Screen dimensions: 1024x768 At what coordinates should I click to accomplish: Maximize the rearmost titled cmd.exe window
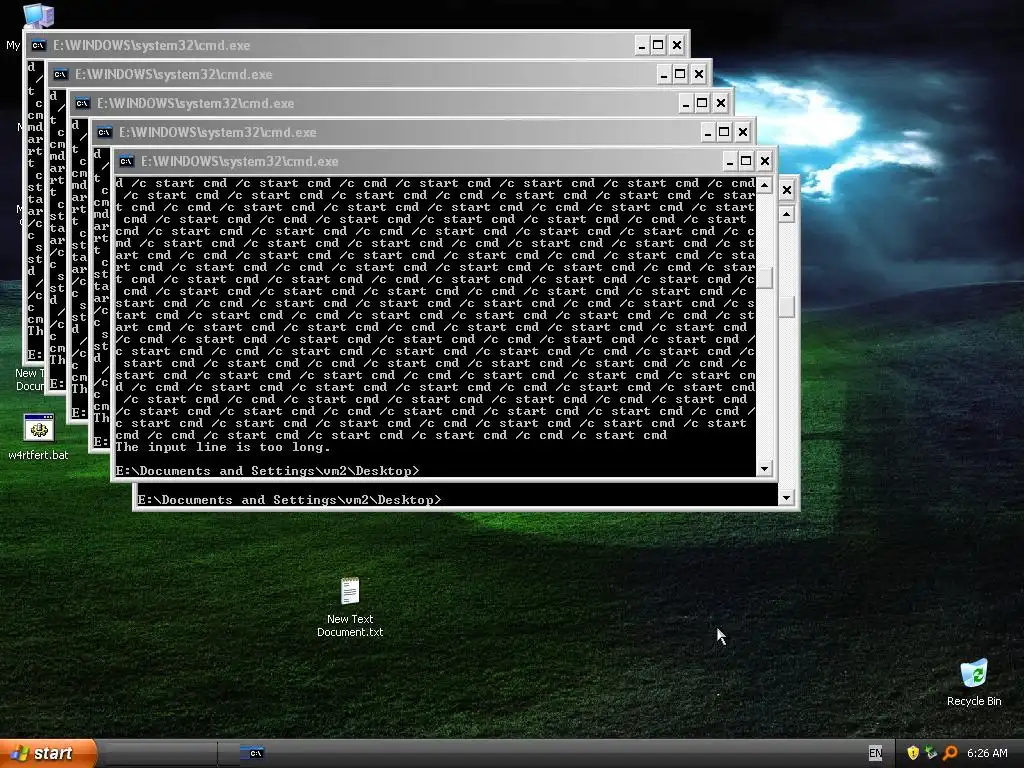pyautogui.click(x=658, y=45)
